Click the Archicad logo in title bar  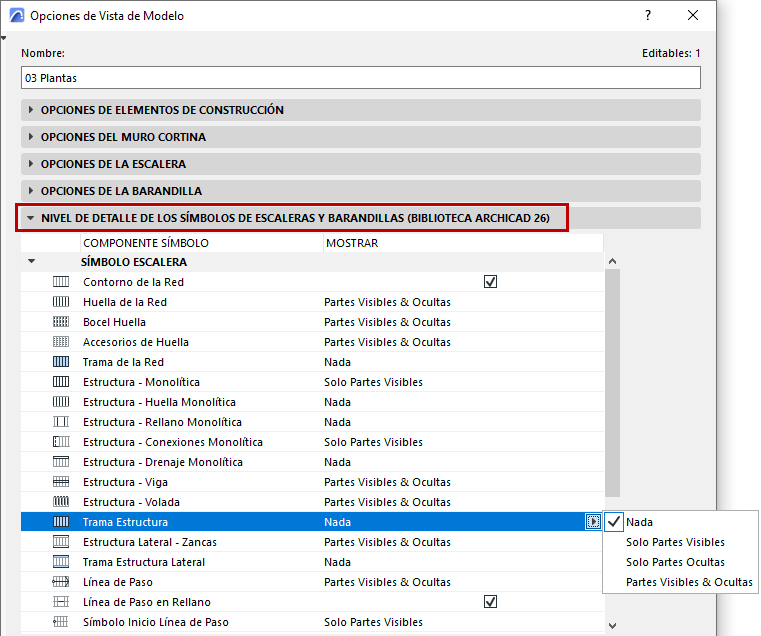click(17, 16)
